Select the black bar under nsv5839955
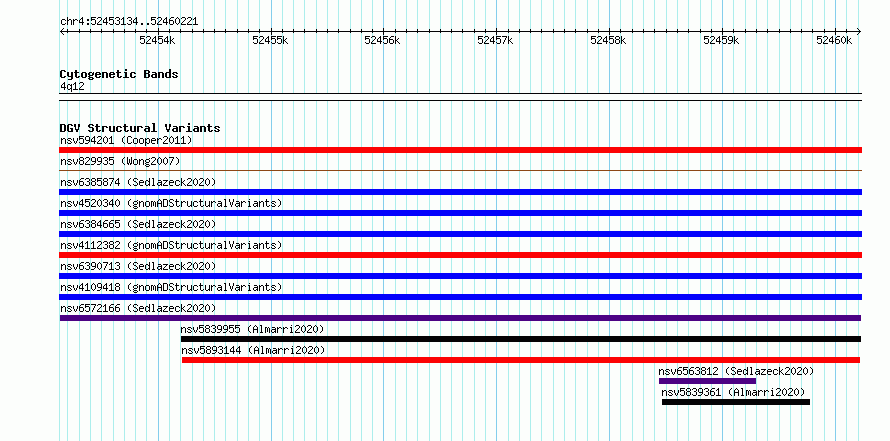This screenshot has width=890, height=441. pos(520,339)
